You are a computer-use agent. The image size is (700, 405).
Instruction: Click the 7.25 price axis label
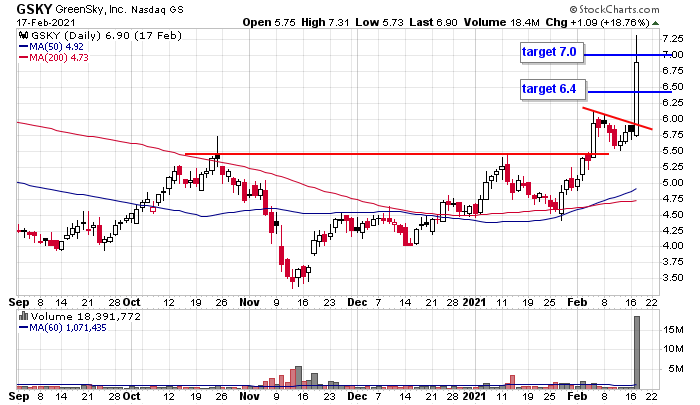coord(673,39)
